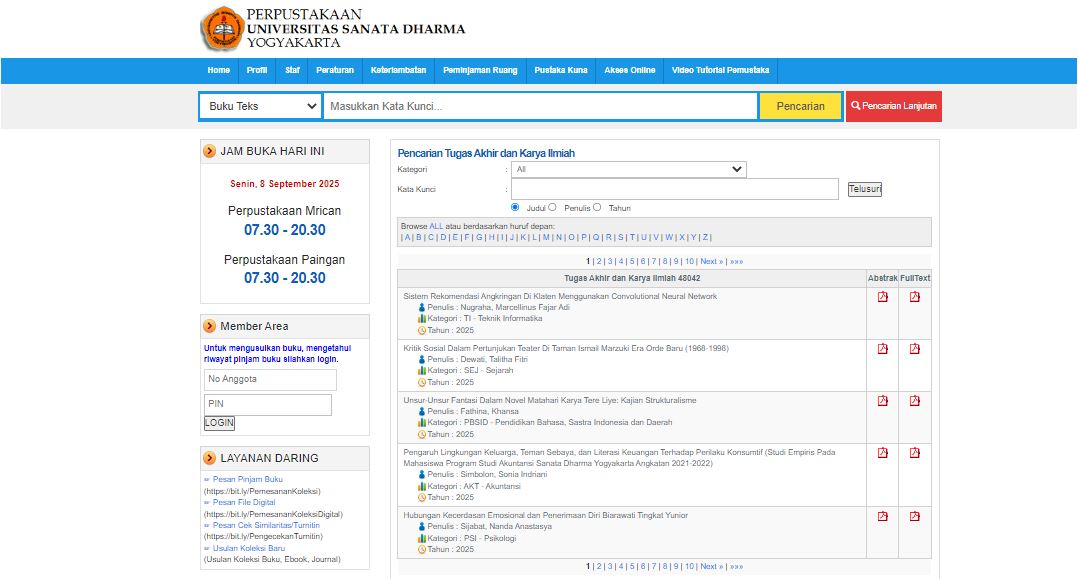Open full text PDF for Hubungan Kecerdasan Emosional

914,517
